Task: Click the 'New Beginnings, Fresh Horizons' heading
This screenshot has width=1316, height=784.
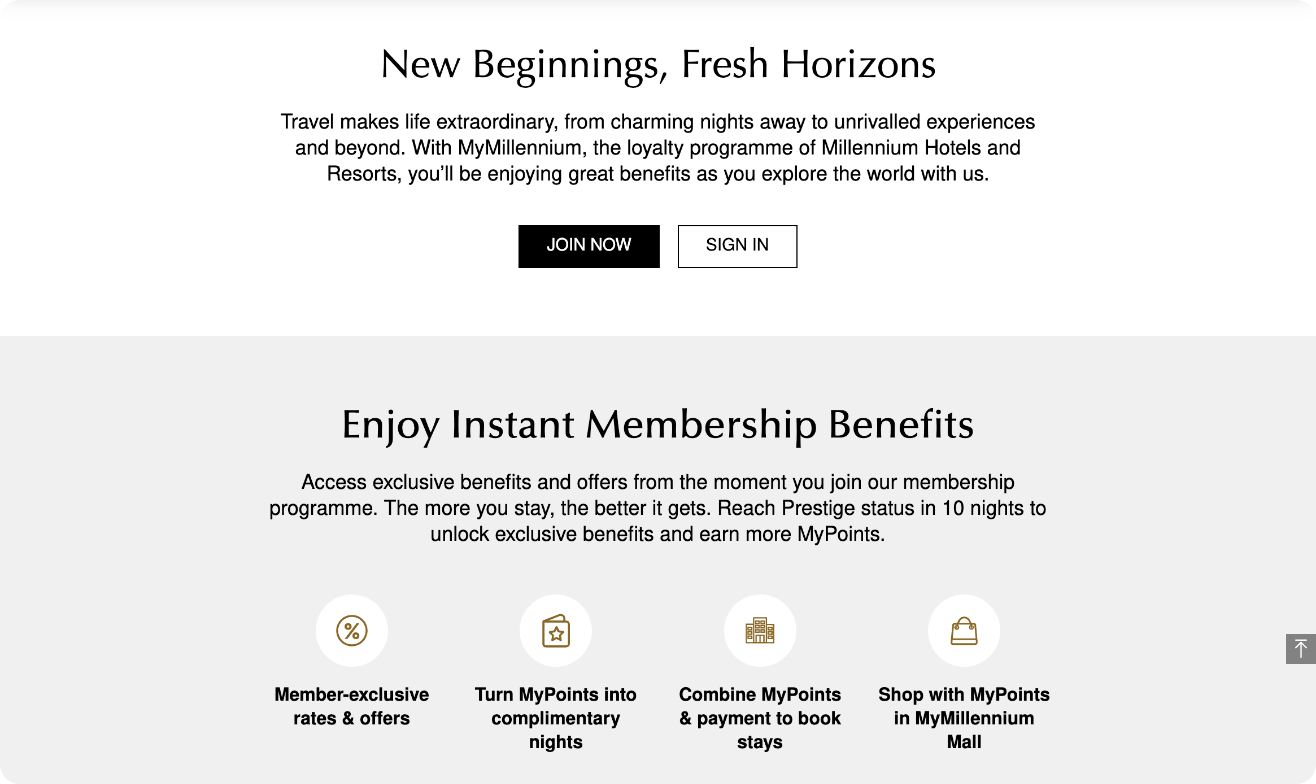Action: coord(658,64)
